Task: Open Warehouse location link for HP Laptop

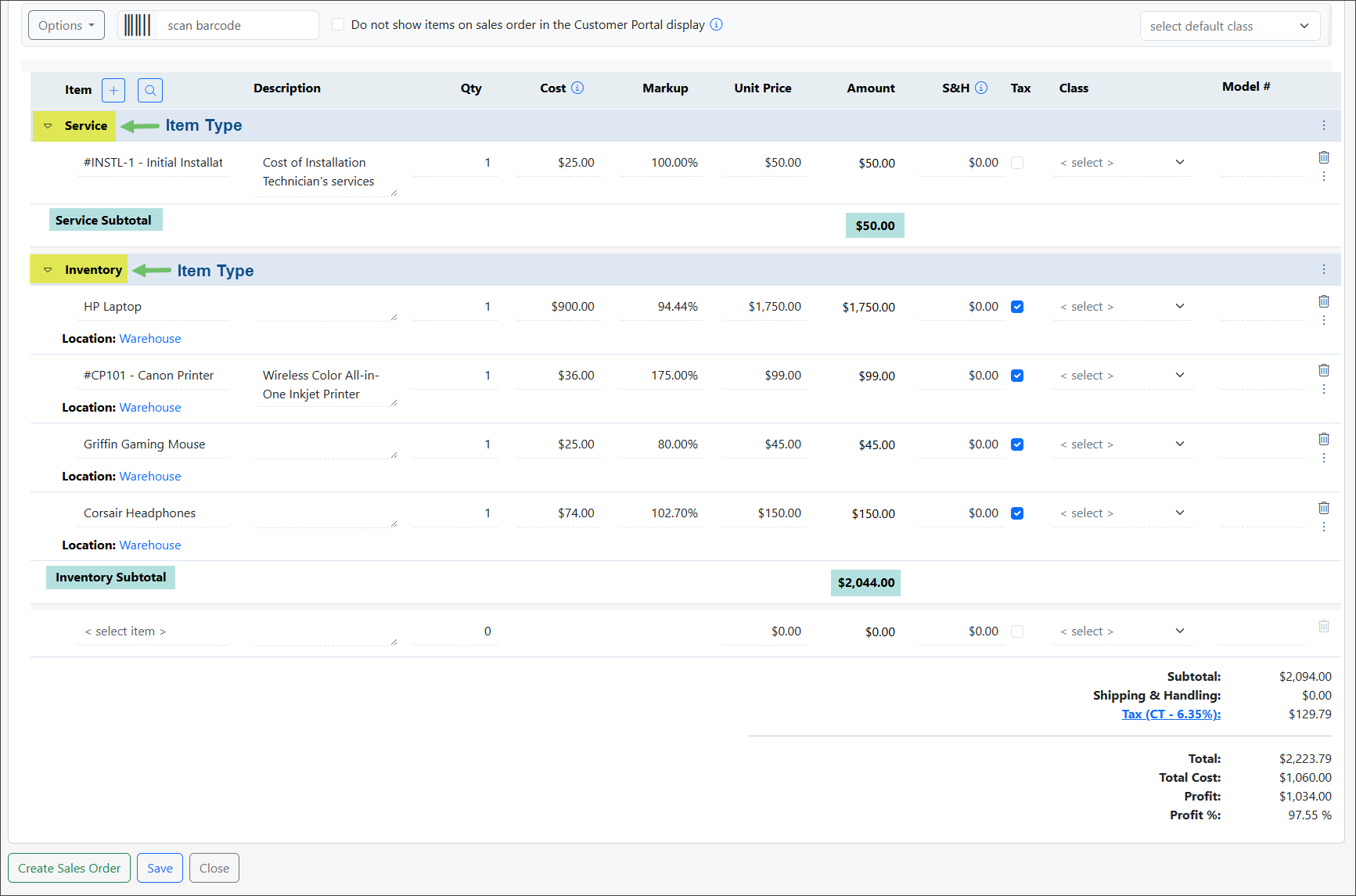Action: [150, 338]
